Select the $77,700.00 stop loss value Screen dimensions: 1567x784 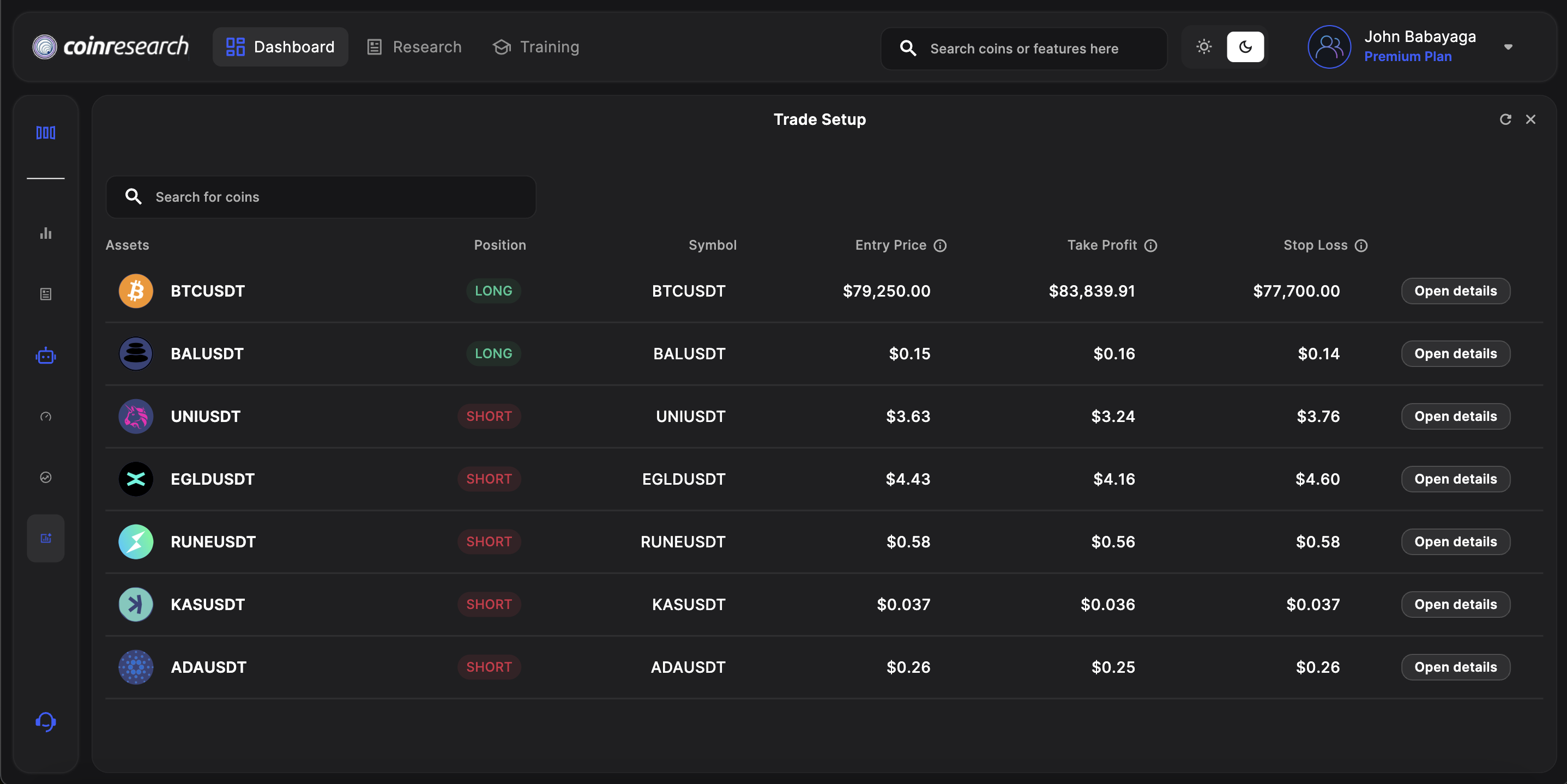coord(1297,291)
